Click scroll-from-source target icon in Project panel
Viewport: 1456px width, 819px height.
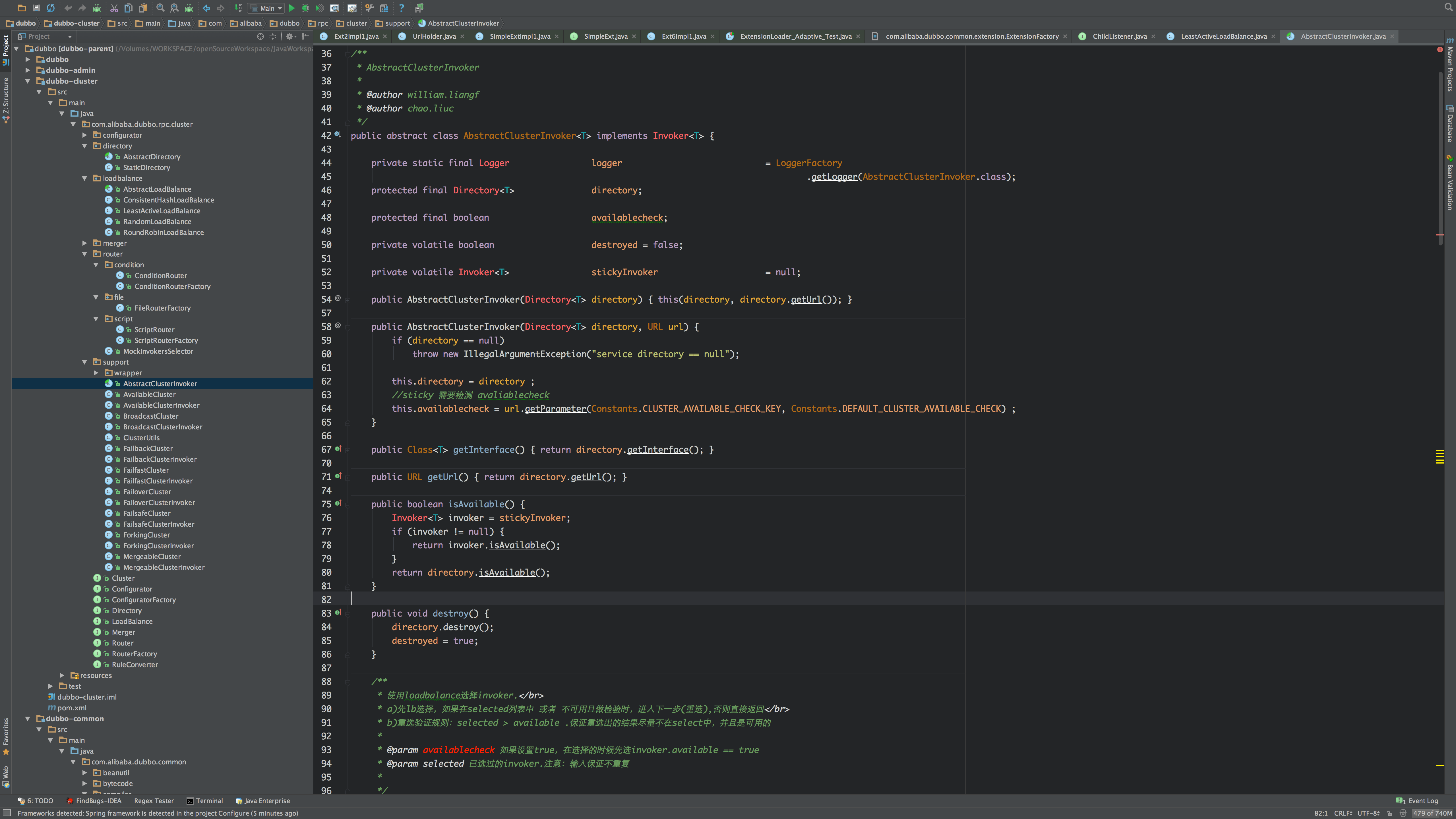260,36
